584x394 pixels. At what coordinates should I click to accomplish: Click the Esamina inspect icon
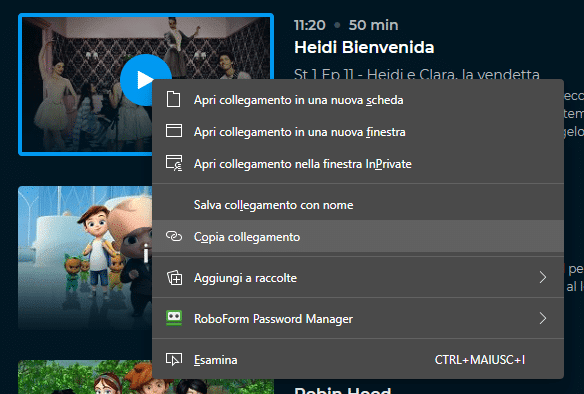pos(174,359)
